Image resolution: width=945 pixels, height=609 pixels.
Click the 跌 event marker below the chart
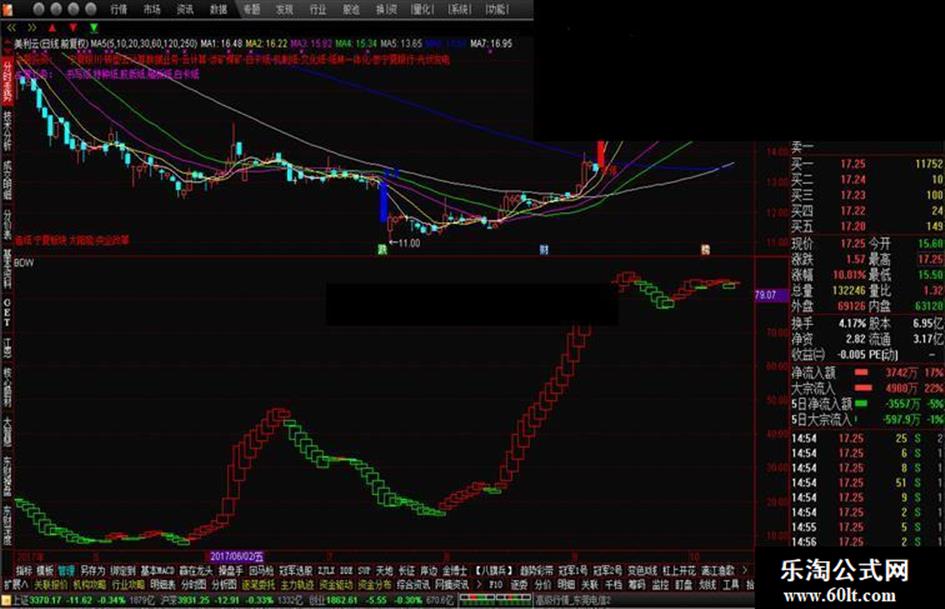tap(381, 249)
